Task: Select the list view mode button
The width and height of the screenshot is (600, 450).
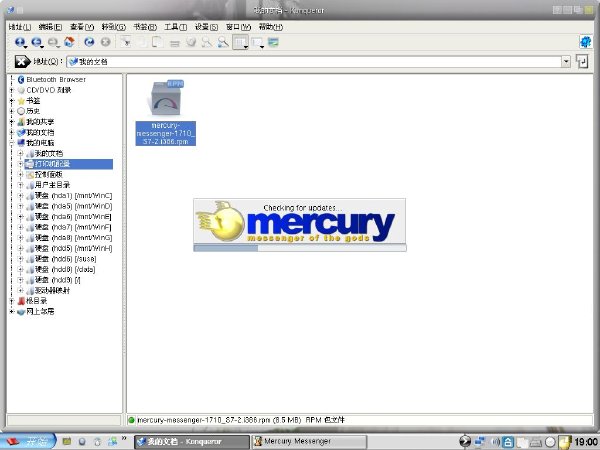Action: pyautogui.click(x=256, y=42)
